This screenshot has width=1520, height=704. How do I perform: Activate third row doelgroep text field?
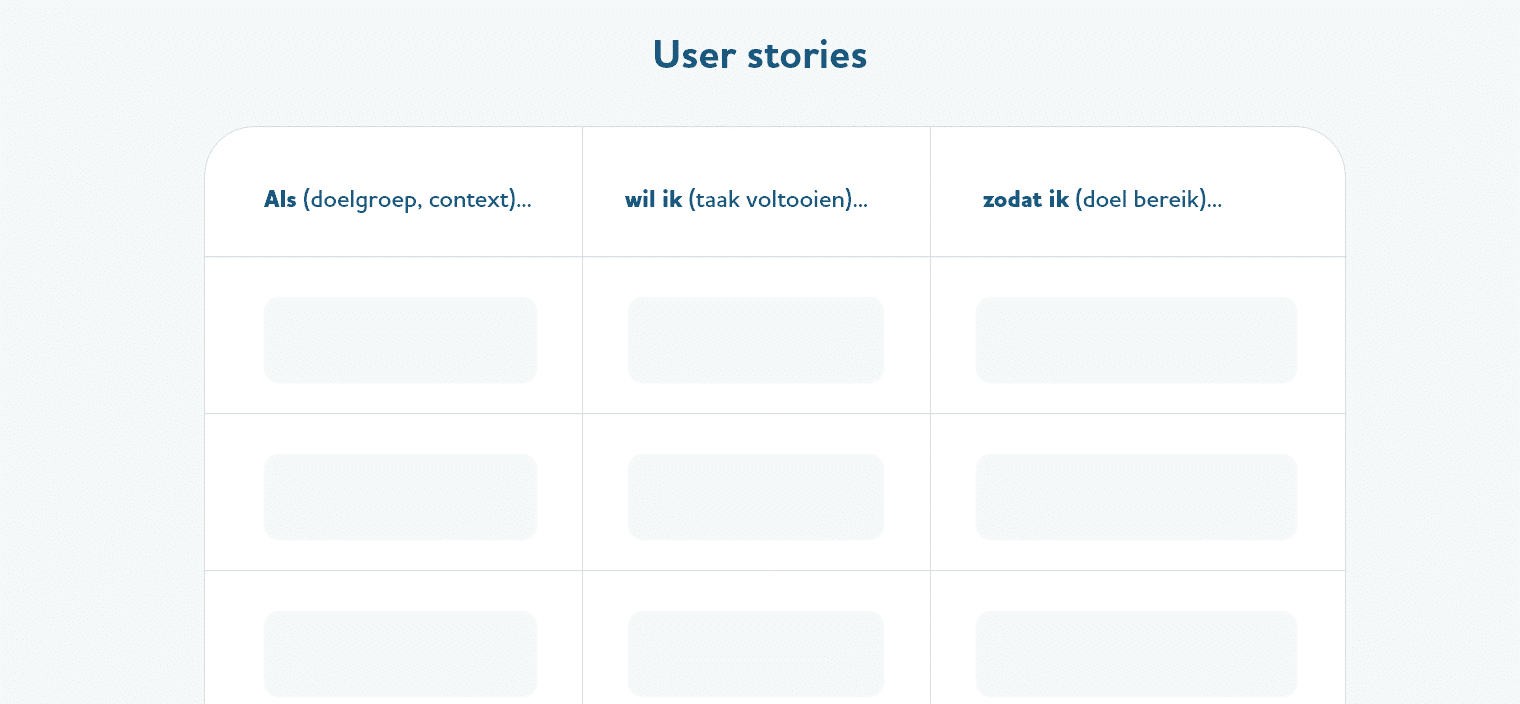tap(400, 654)
